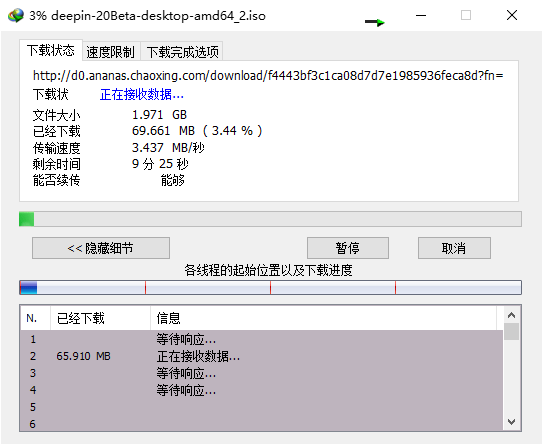
Task: Click the scrollbar down arrow in thread list
Action: coord(511,422)
